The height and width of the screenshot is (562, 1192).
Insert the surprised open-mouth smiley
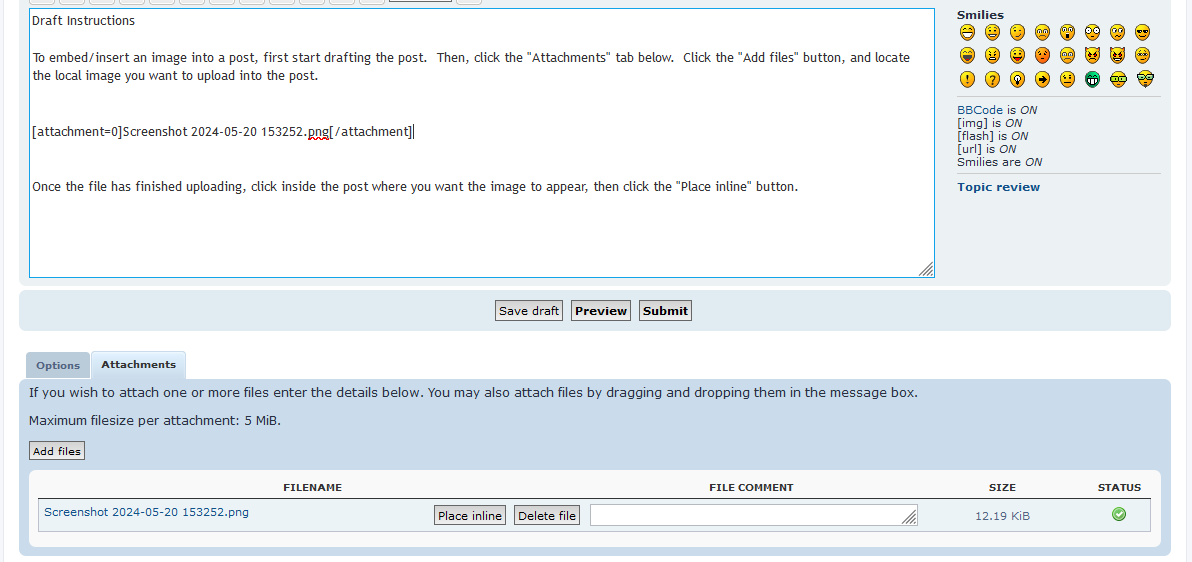pyautogui.click(x=1067, y=32)
